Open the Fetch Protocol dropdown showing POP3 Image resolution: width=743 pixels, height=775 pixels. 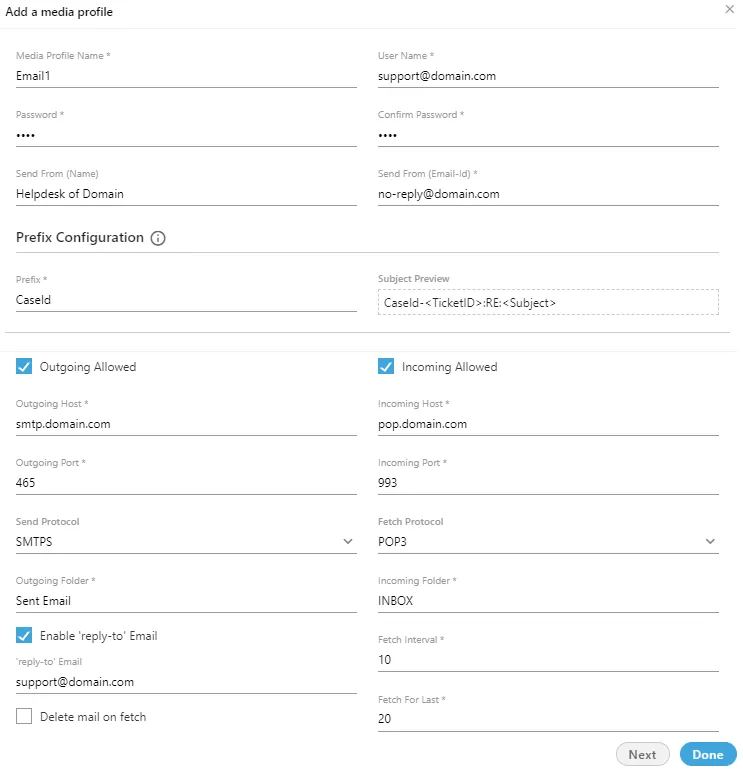point(548,542)
